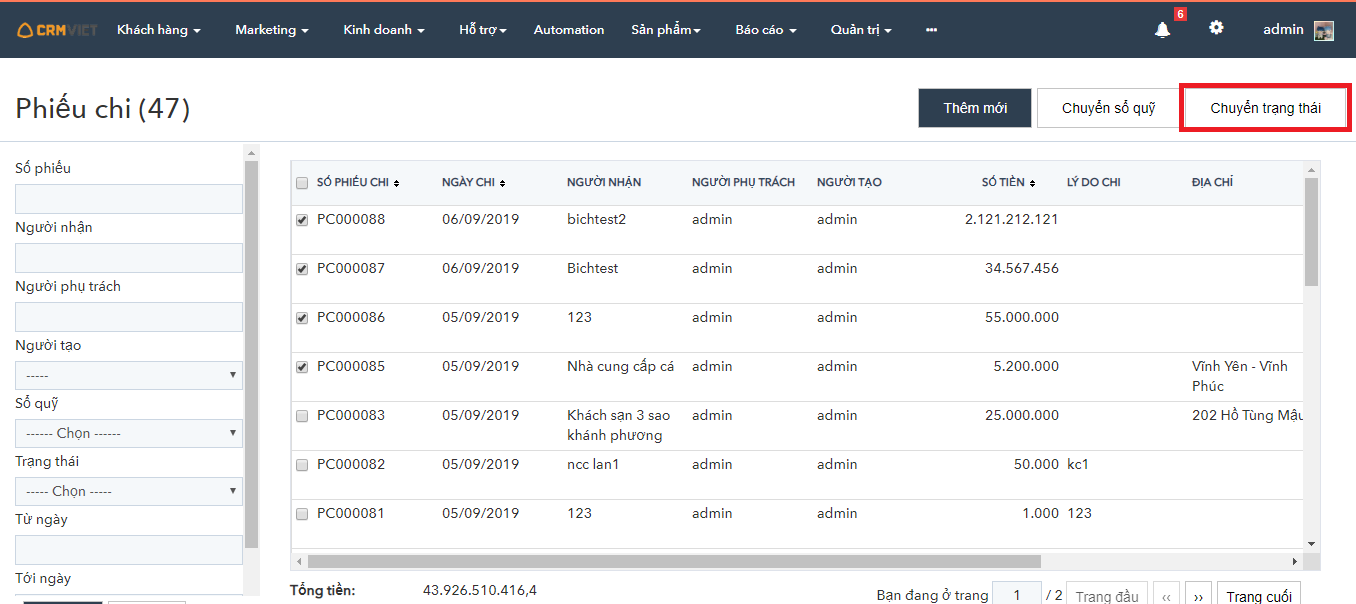Click total amount 43.926.510.416,4
The width and height of the screenshot is (1356, 604).
[480, 591]
